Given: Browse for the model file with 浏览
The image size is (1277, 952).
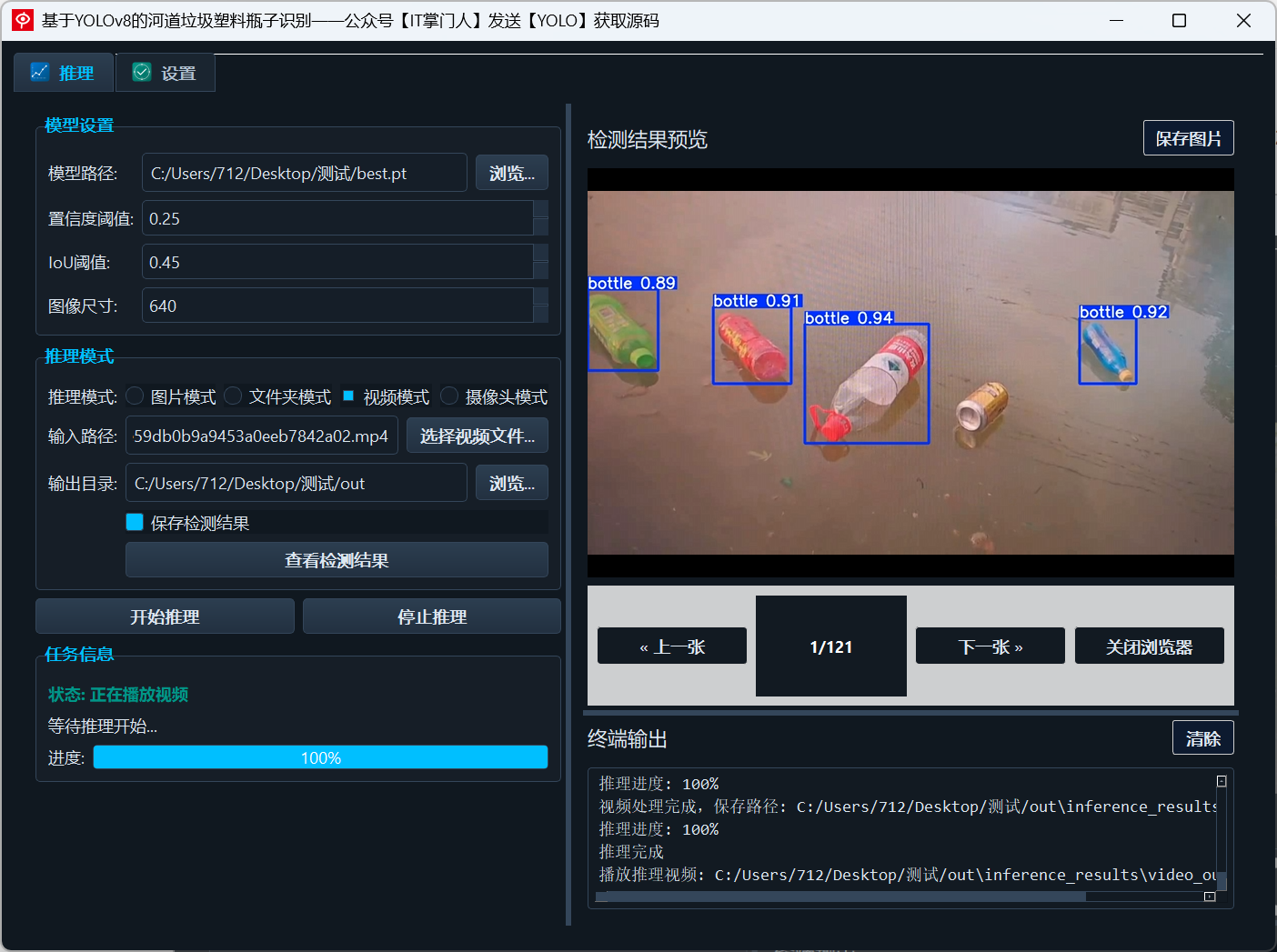Looking at the screenshot, I should (512, 173).
